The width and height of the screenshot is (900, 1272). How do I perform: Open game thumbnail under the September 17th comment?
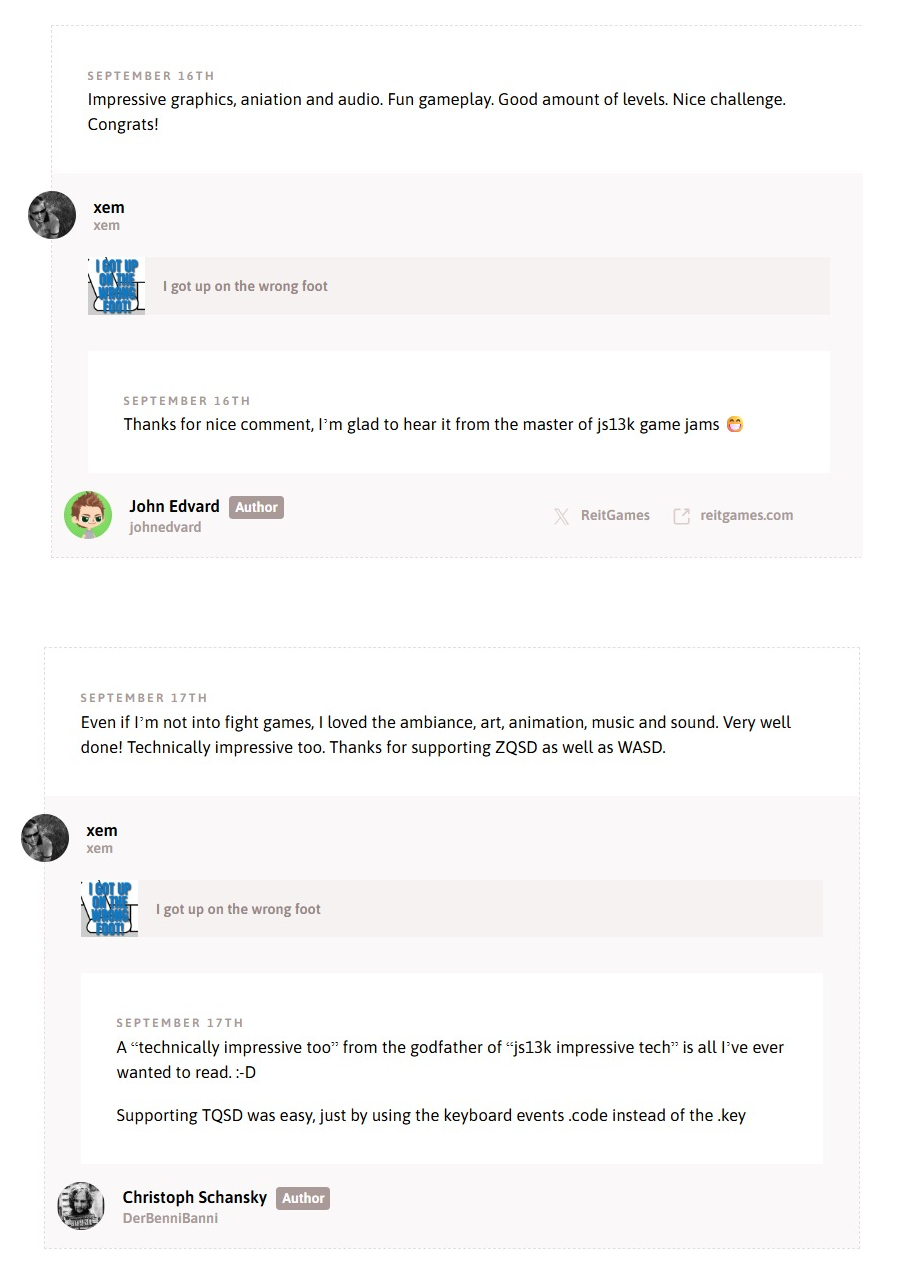tap(110, 909)
